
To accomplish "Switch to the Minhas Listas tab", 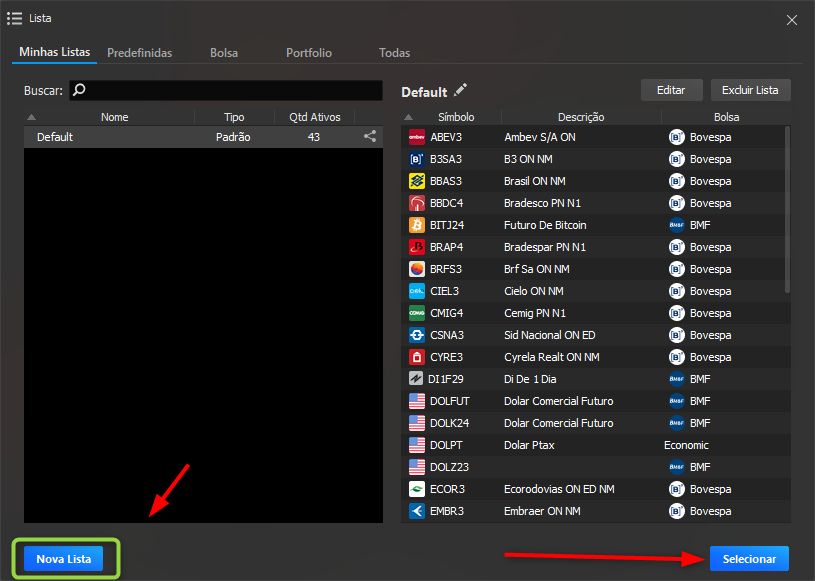I will (x=55, y=52).
